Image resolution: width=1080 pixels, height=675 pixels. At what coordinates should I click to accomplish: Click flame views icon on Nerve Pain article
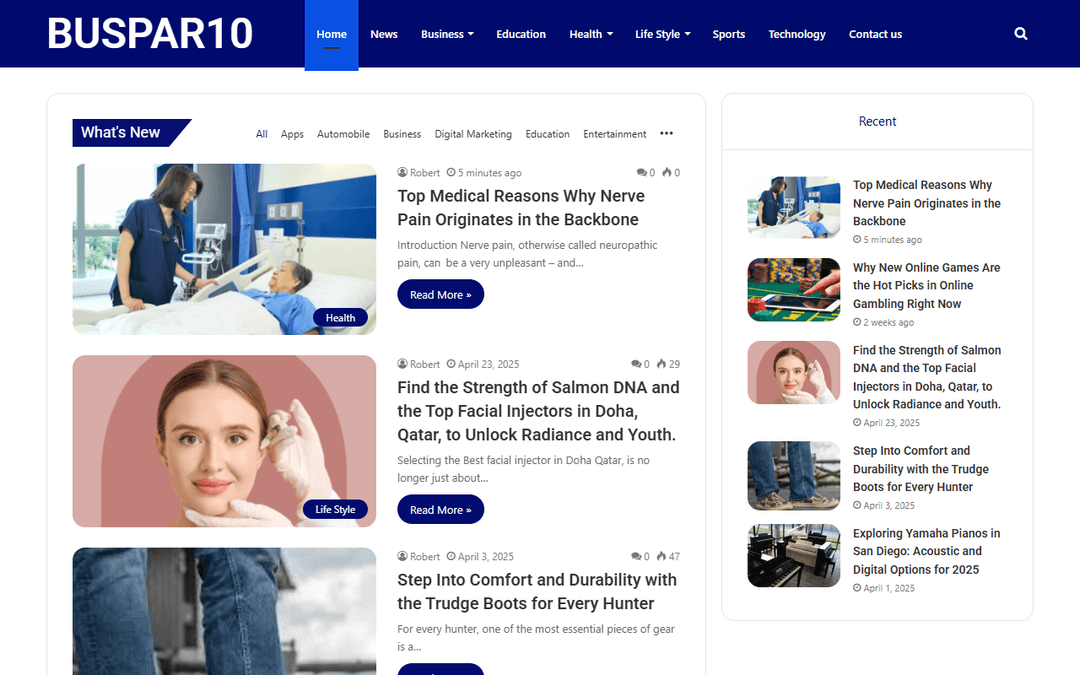coord(667,173)
